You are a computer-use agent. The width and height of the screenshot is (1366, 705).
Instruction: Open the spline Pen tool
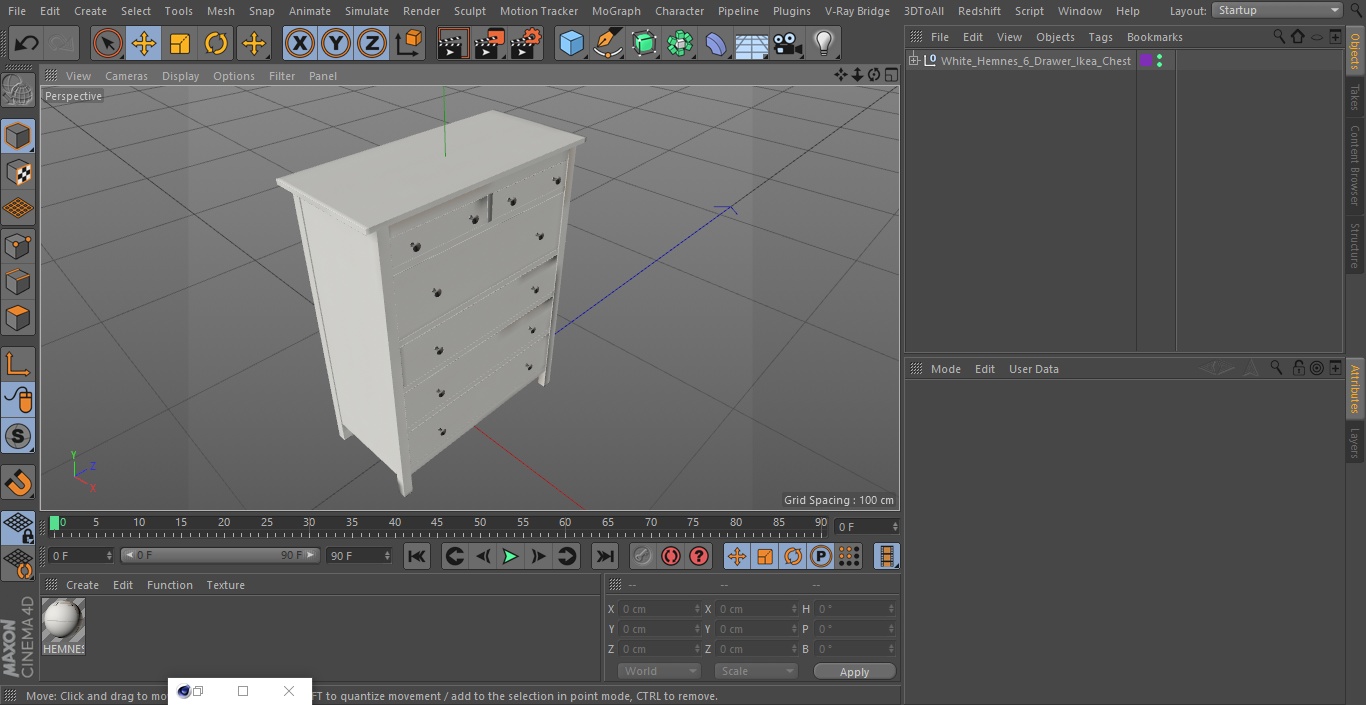coord(607,44)
